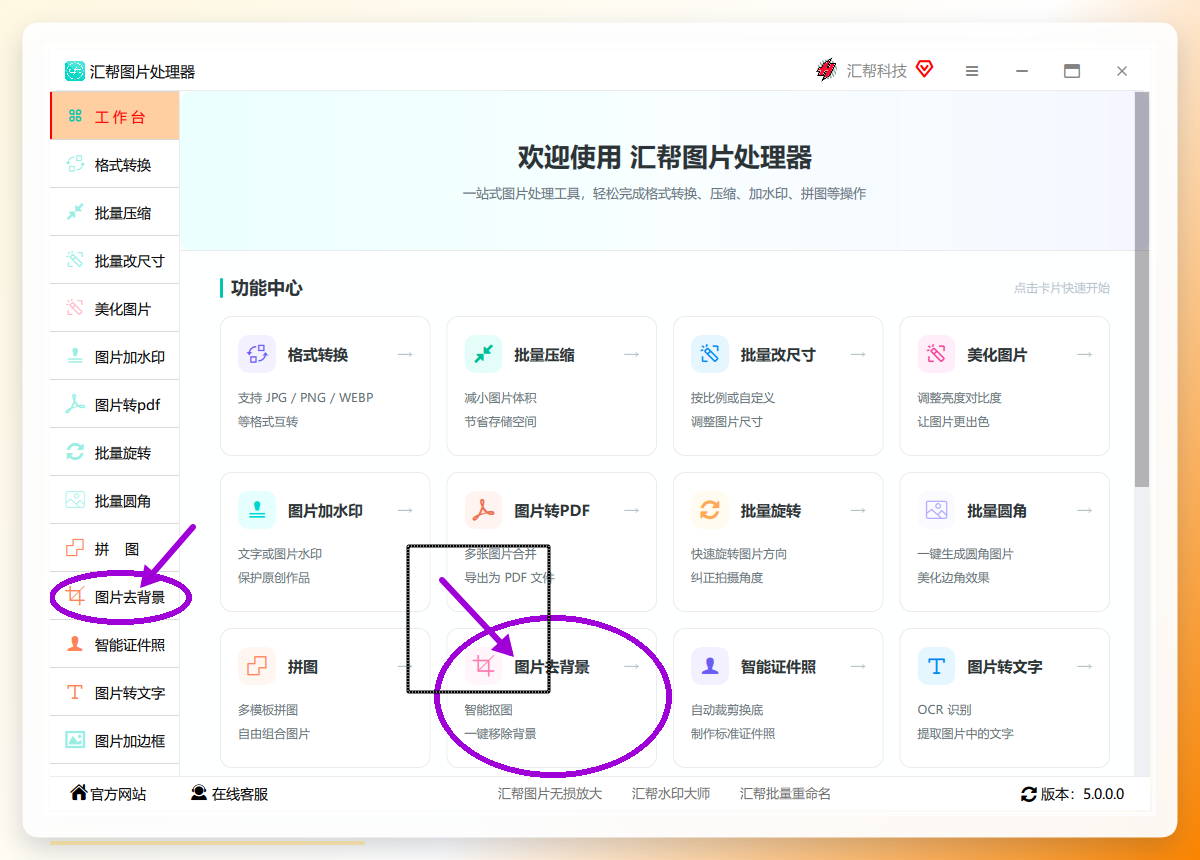Open the hamburger menu in the title bar
Image resolution: width=1200 pixels, height=860 pixels.
972,71
